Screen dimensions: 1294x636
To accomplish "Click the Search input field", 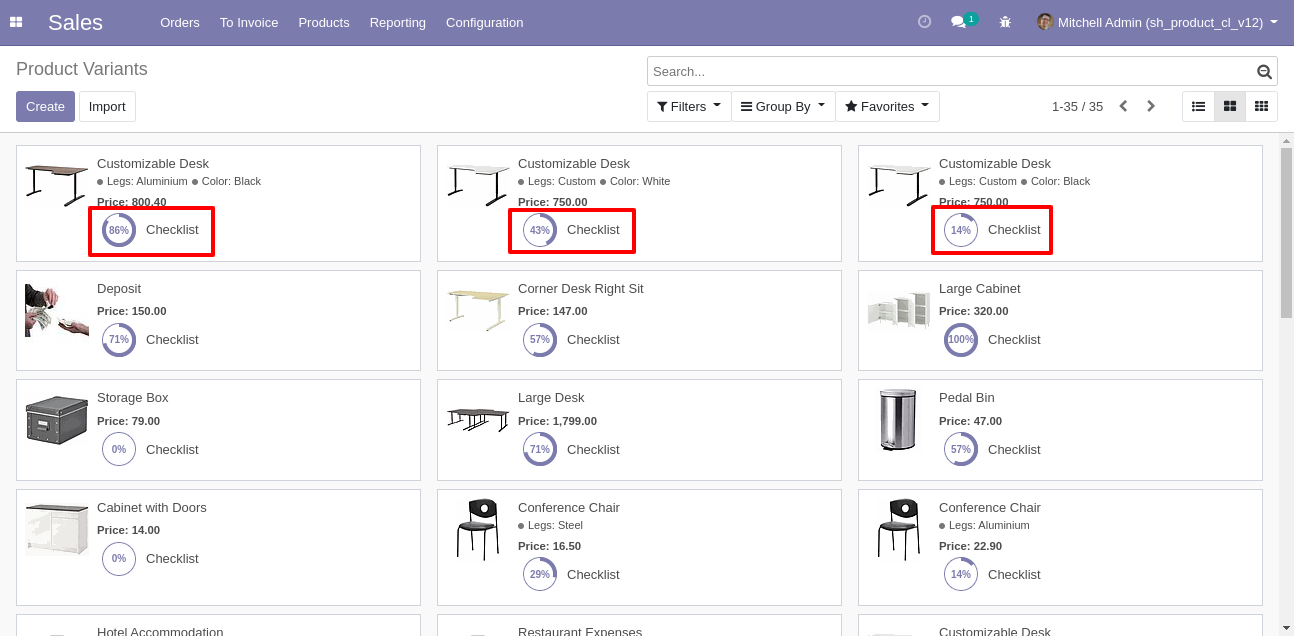I will 951,71.
